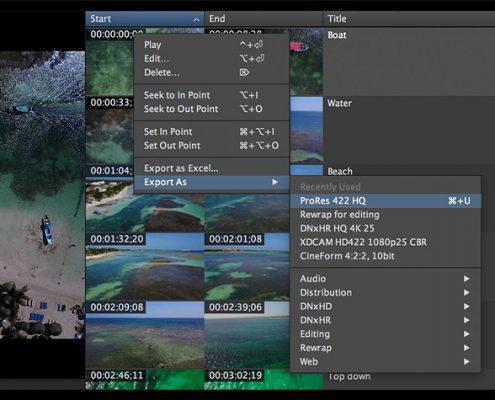
Task: Select Play in the context menu
Action: [211, 45]
